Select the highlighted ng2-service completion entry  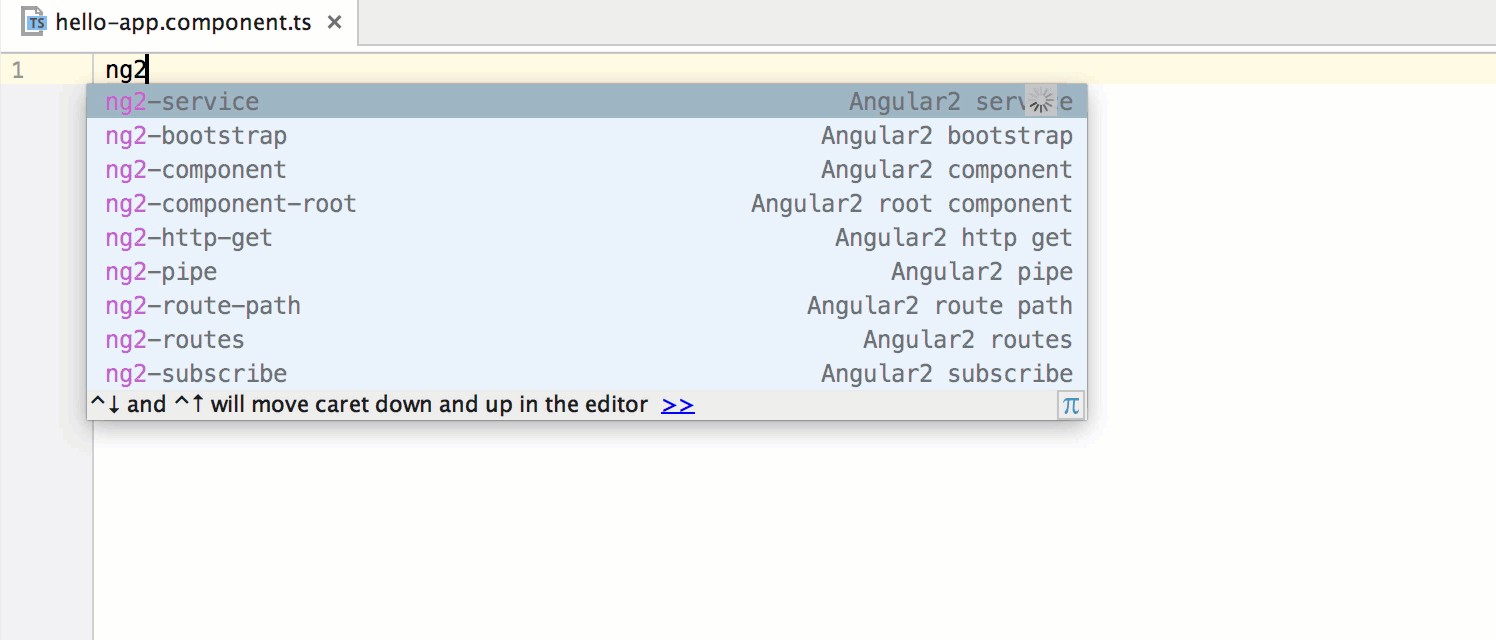(400, 100)
